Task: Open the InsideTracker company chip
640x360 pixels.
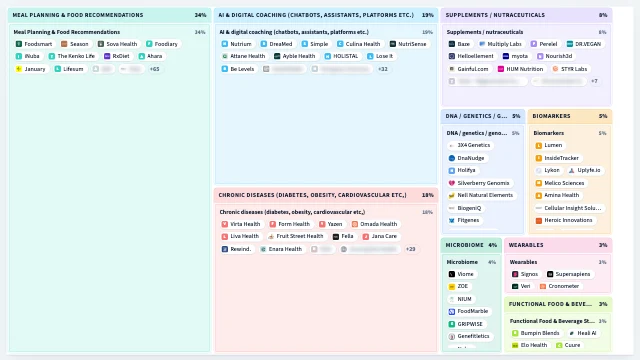Action: [x=558, y=158]
